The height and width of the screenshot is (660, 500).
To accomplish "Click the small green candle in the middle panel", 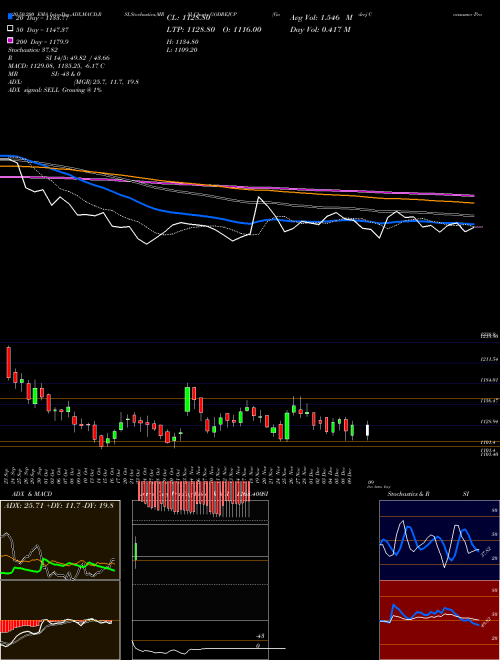I will pos(136,552).
